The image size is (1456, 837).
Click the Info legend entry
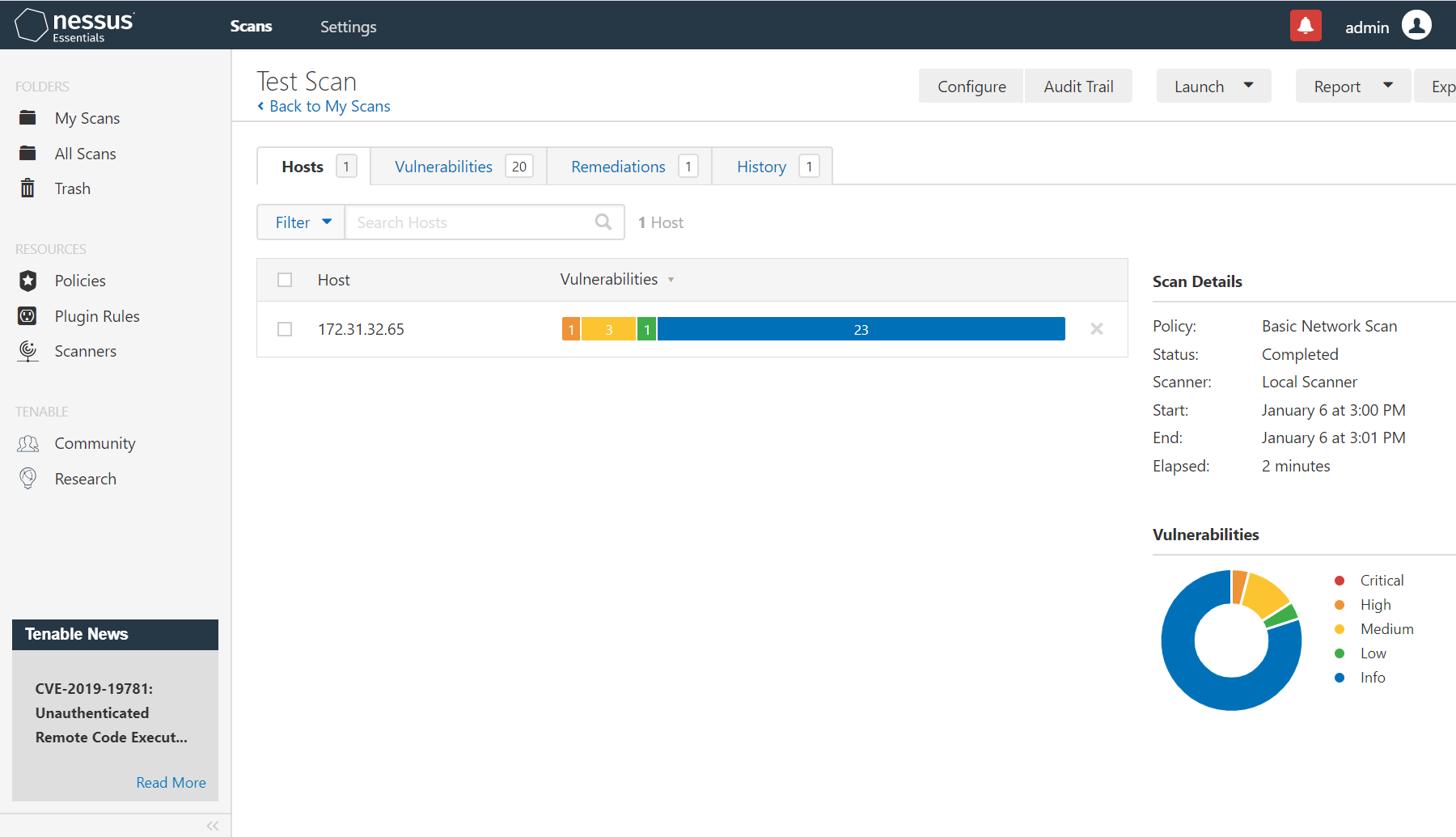tap(1360, 678)
